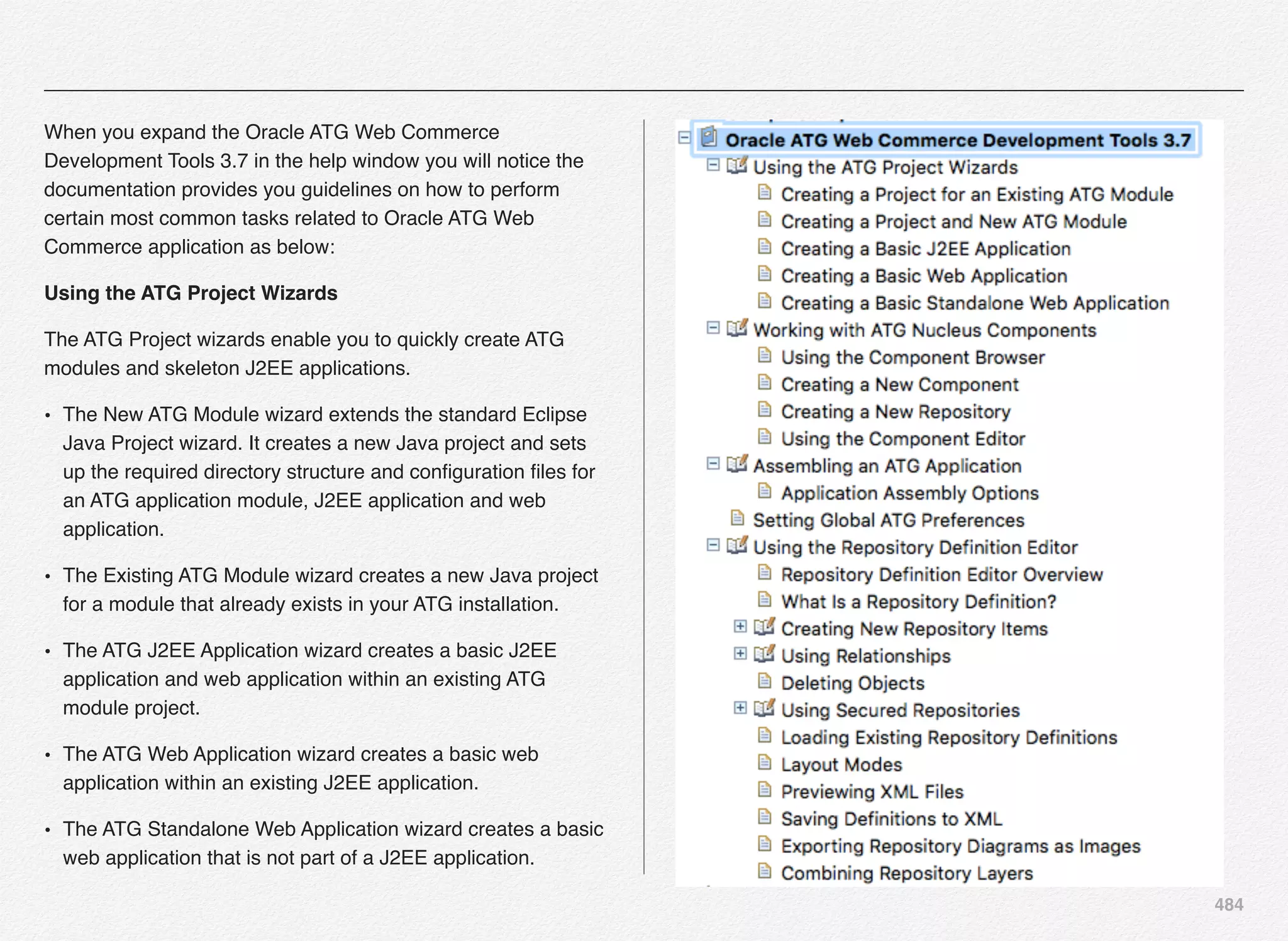Viewport: 1288px width, 941px height.
Task: Click page icon for What Is a Repository Definition?
Action: (x=765, y=599)
